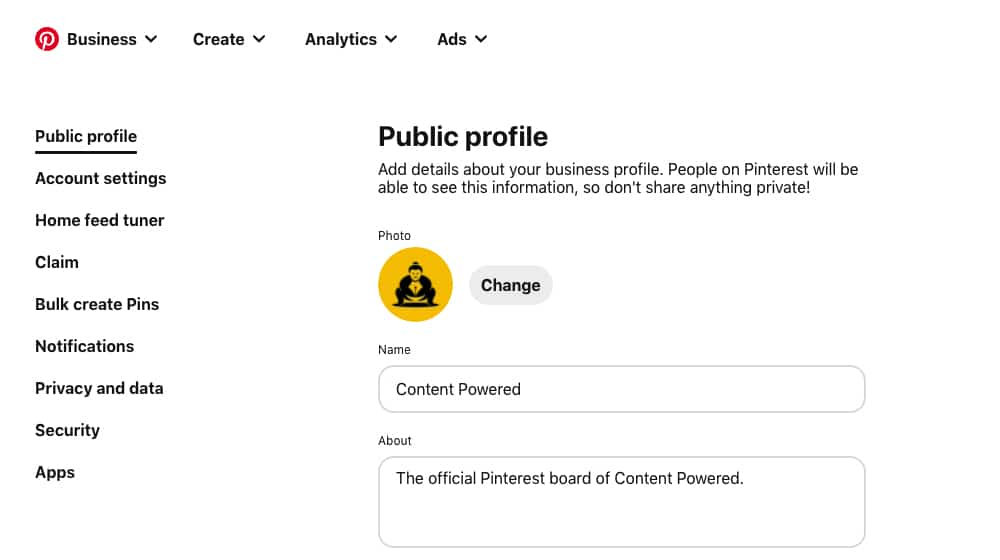Click the Name field label

pos(394,350)
